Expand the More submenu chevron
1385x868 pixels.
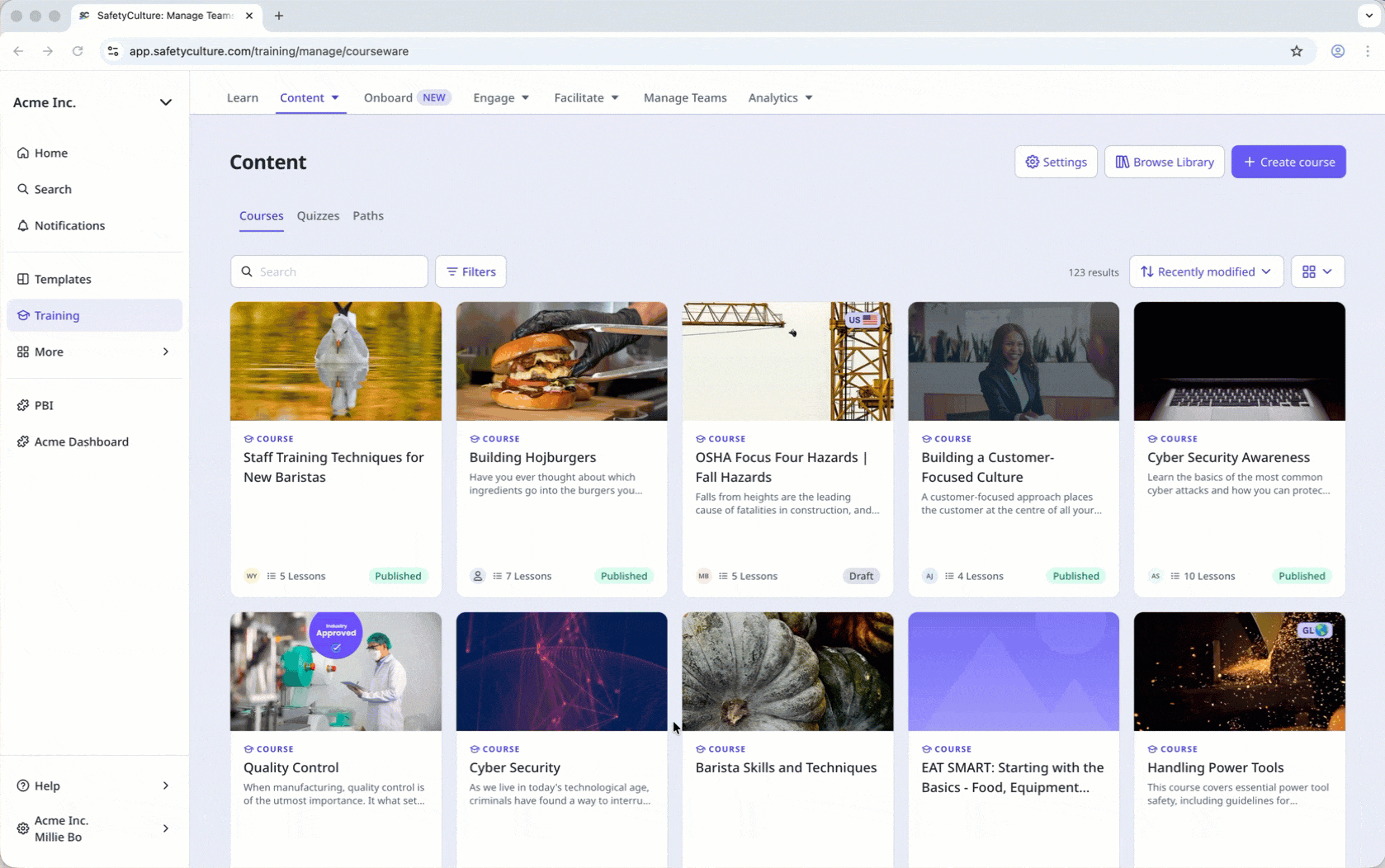pos(165,351)
